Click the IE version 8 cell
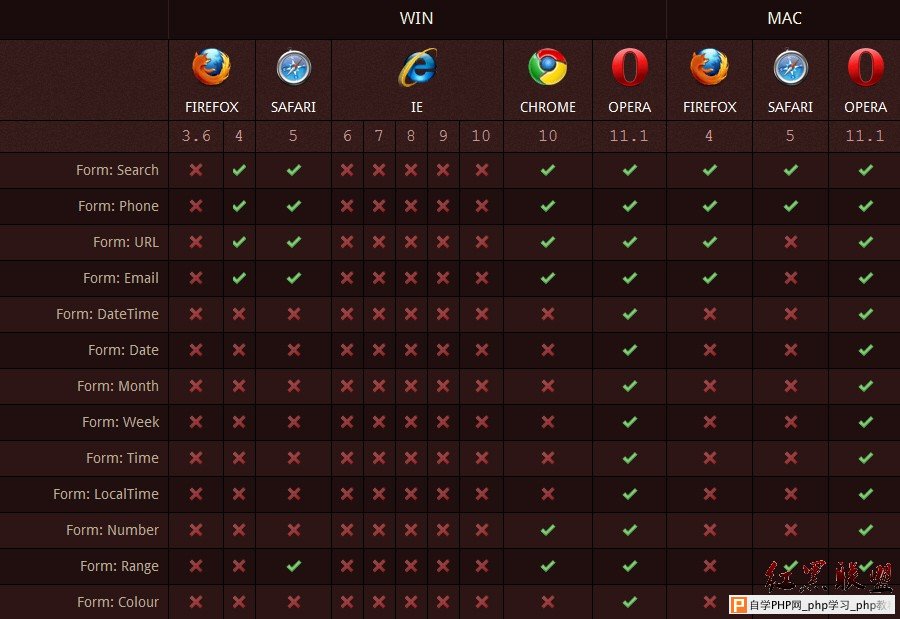 (x=411, y=136)
